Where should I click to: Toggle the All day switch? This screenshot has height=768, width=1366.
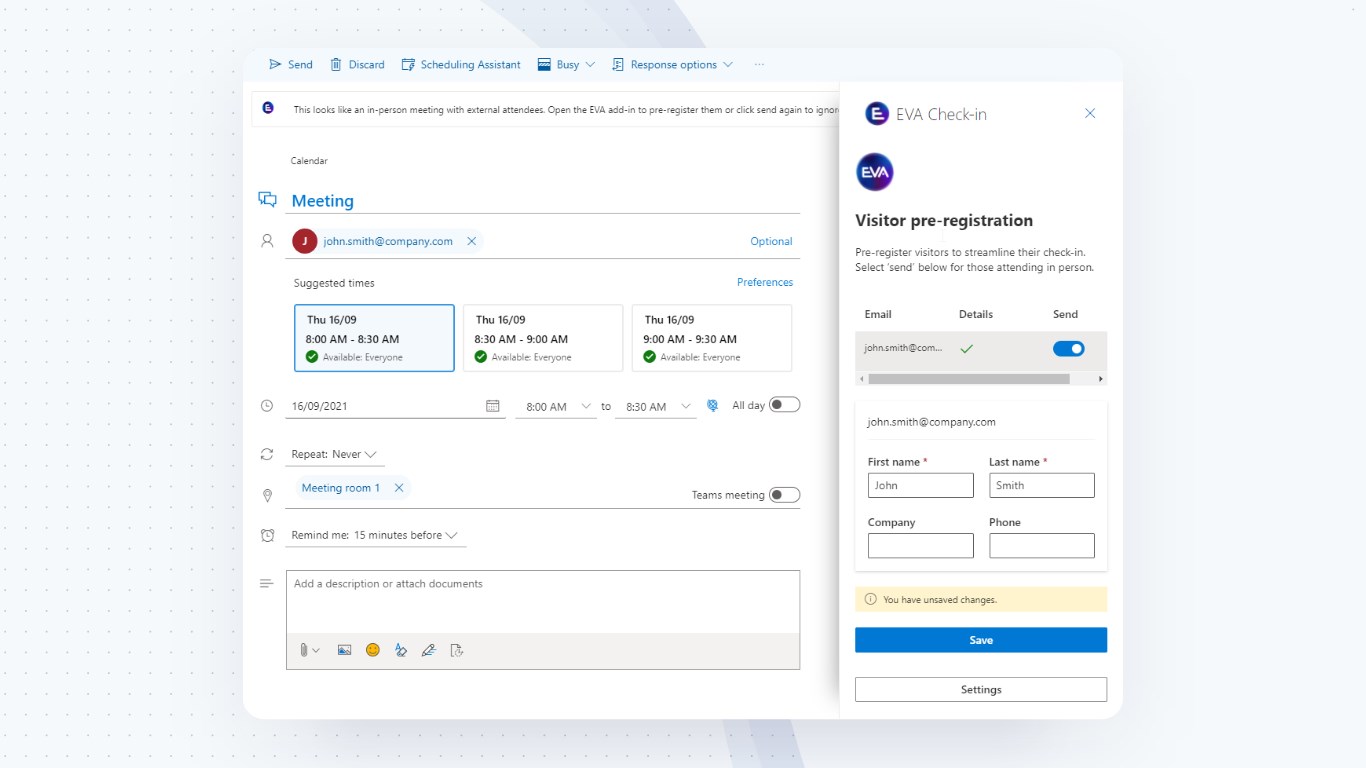pyautogui.click(x=784, y=405)
